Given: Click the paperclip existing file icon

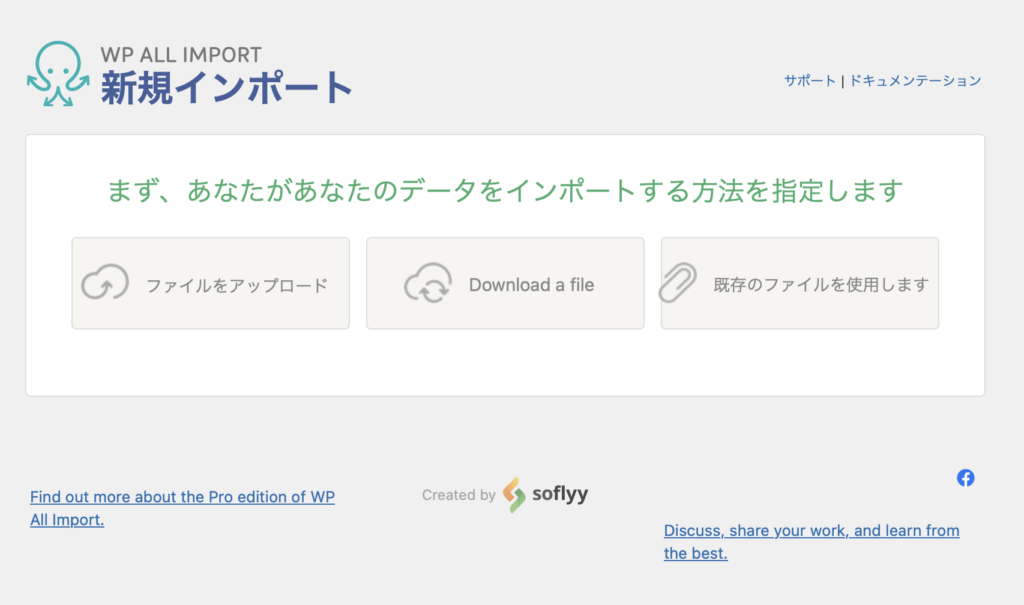Looking at the screenshot, I should pos(677,284).
